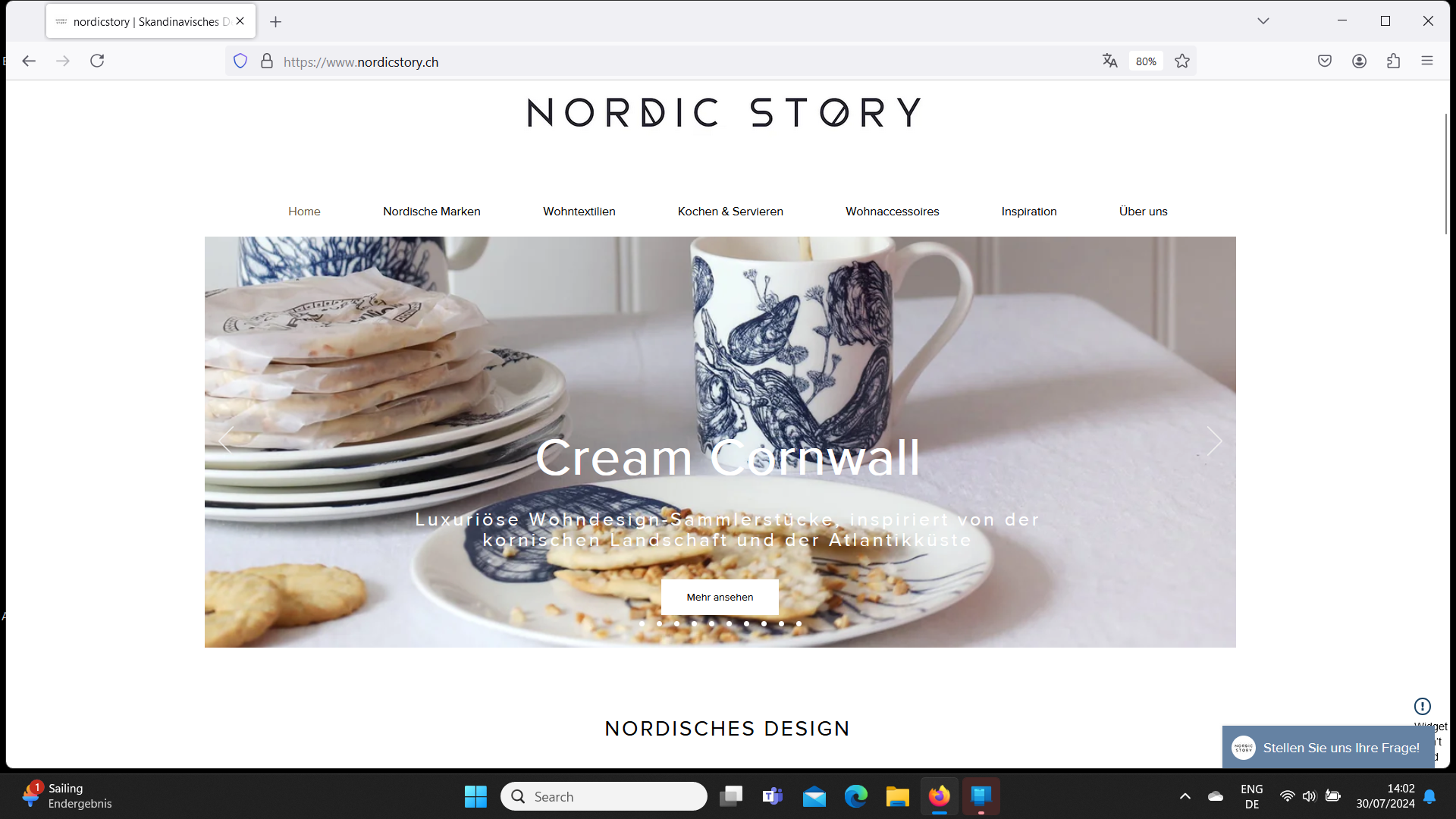The image size is (1456, 819).
Task: Go to the next carousel slide arrow
Action: [1214, 441]
